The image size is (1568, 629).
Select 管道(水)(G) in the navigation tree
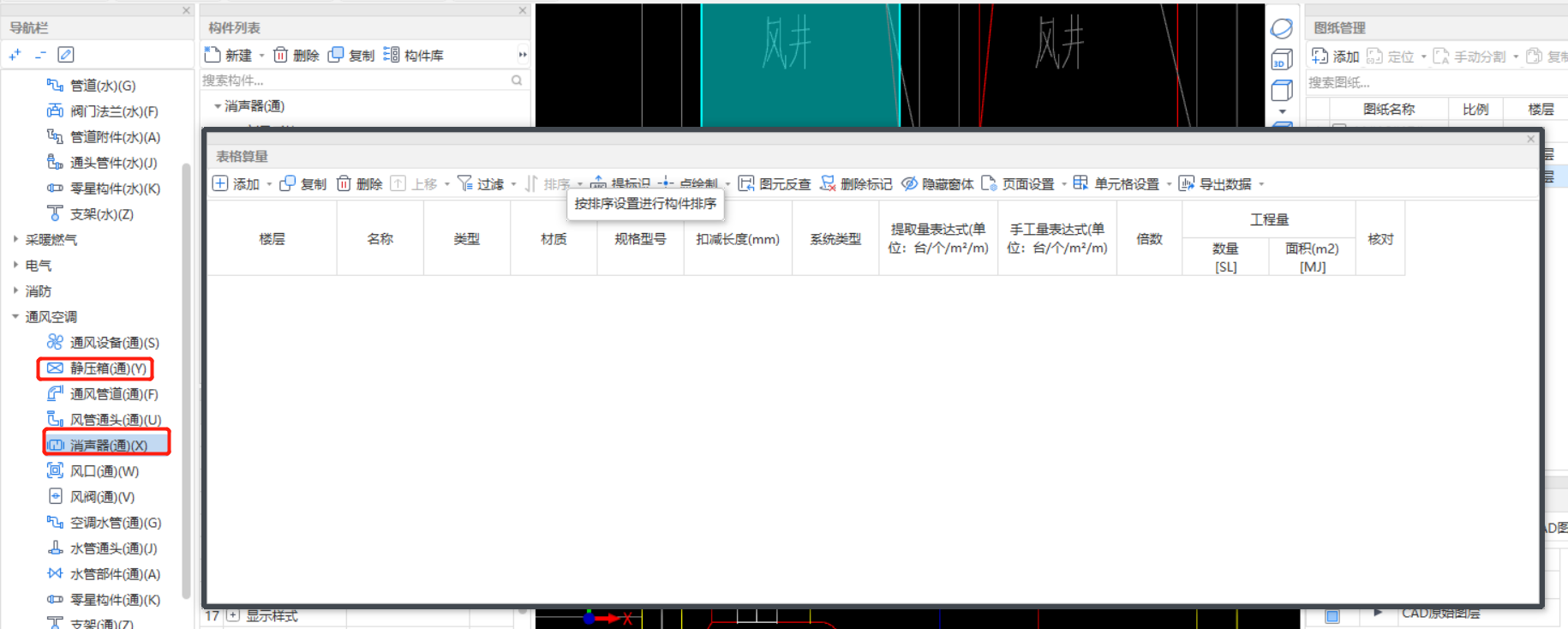pos(91,86)
